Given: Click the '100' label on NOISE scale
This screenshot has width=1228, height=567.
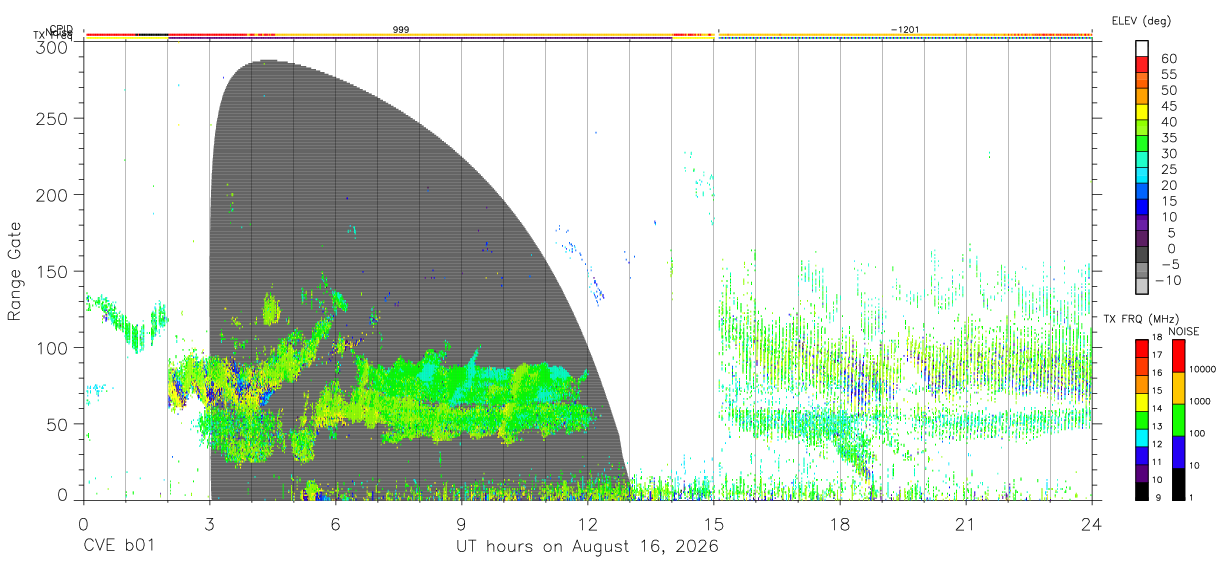Looking at the screenshot, I should [1199, 433].
